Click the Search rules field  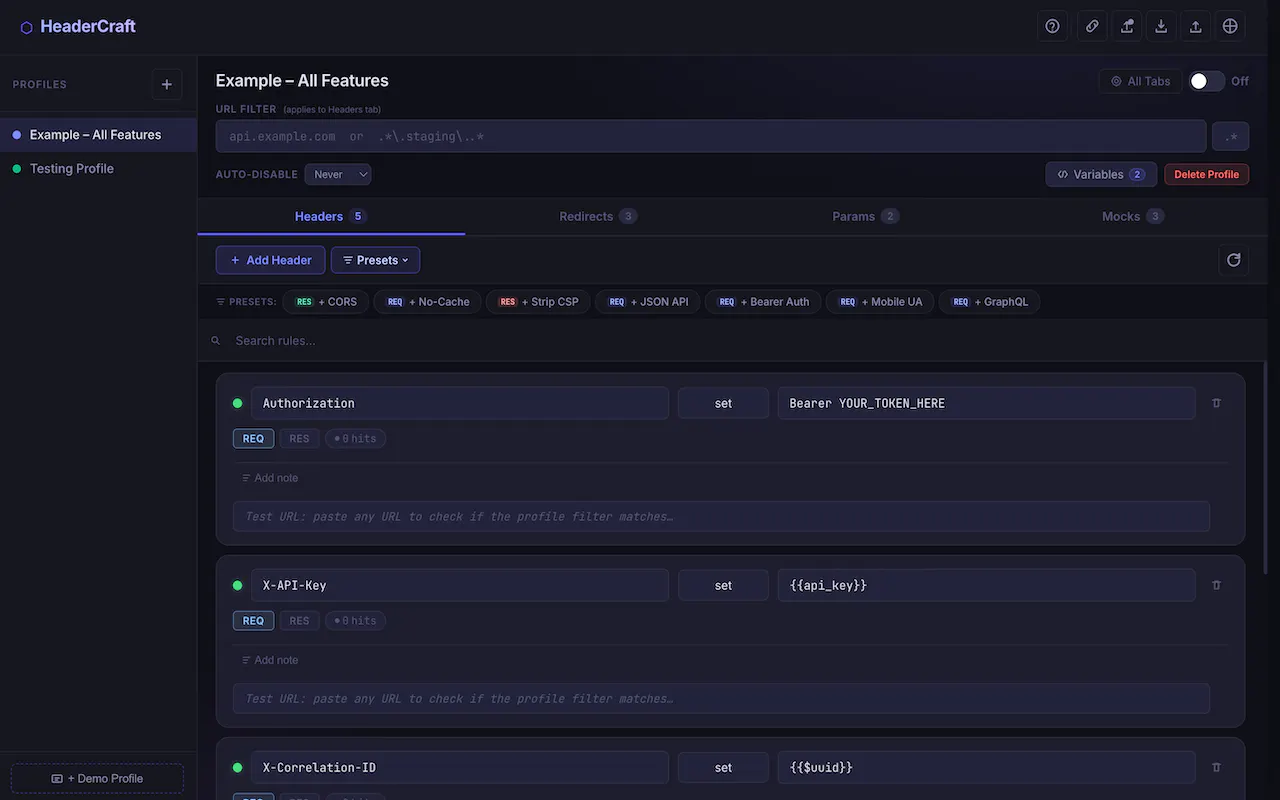coord(740,341)
